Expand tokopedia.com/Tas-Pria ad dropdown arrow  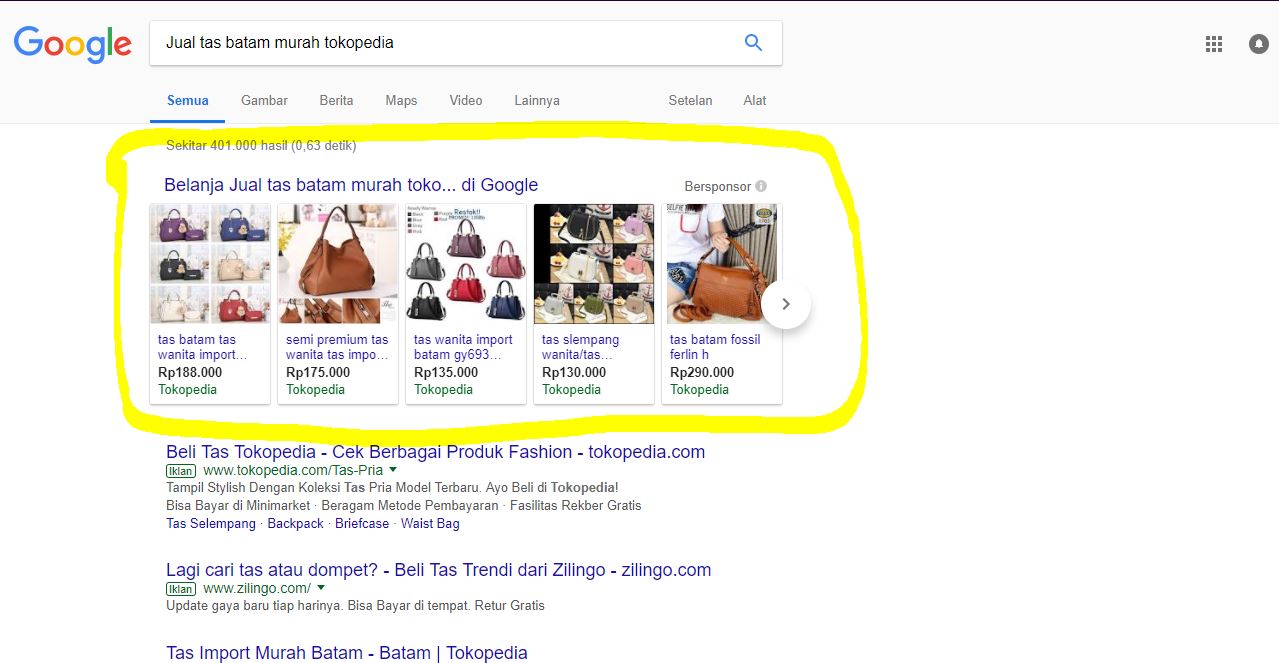pyautogui.click(x=393, y=470)
